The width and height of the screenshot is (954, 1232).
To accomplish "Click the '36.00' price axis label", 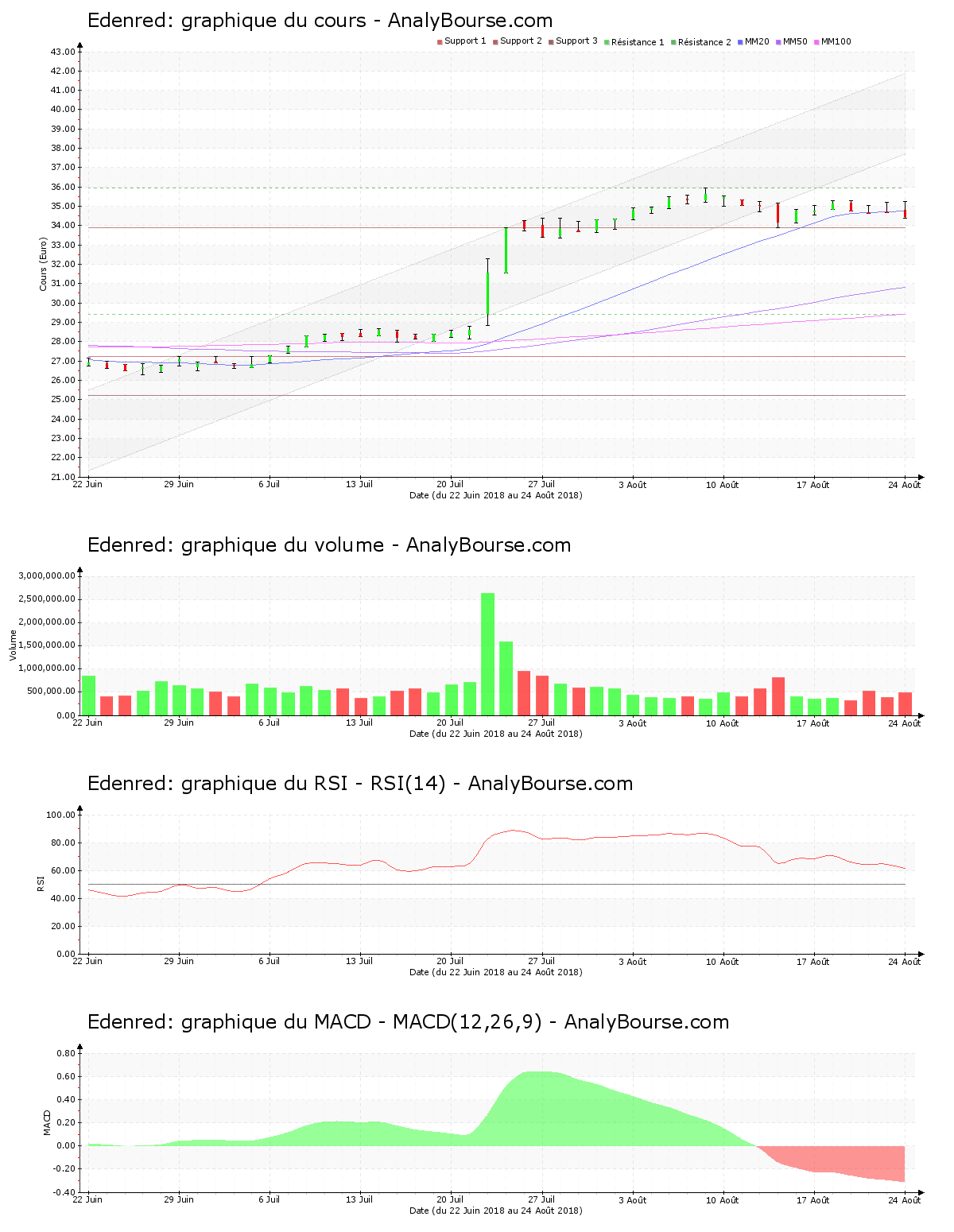I will click(63, 187).
